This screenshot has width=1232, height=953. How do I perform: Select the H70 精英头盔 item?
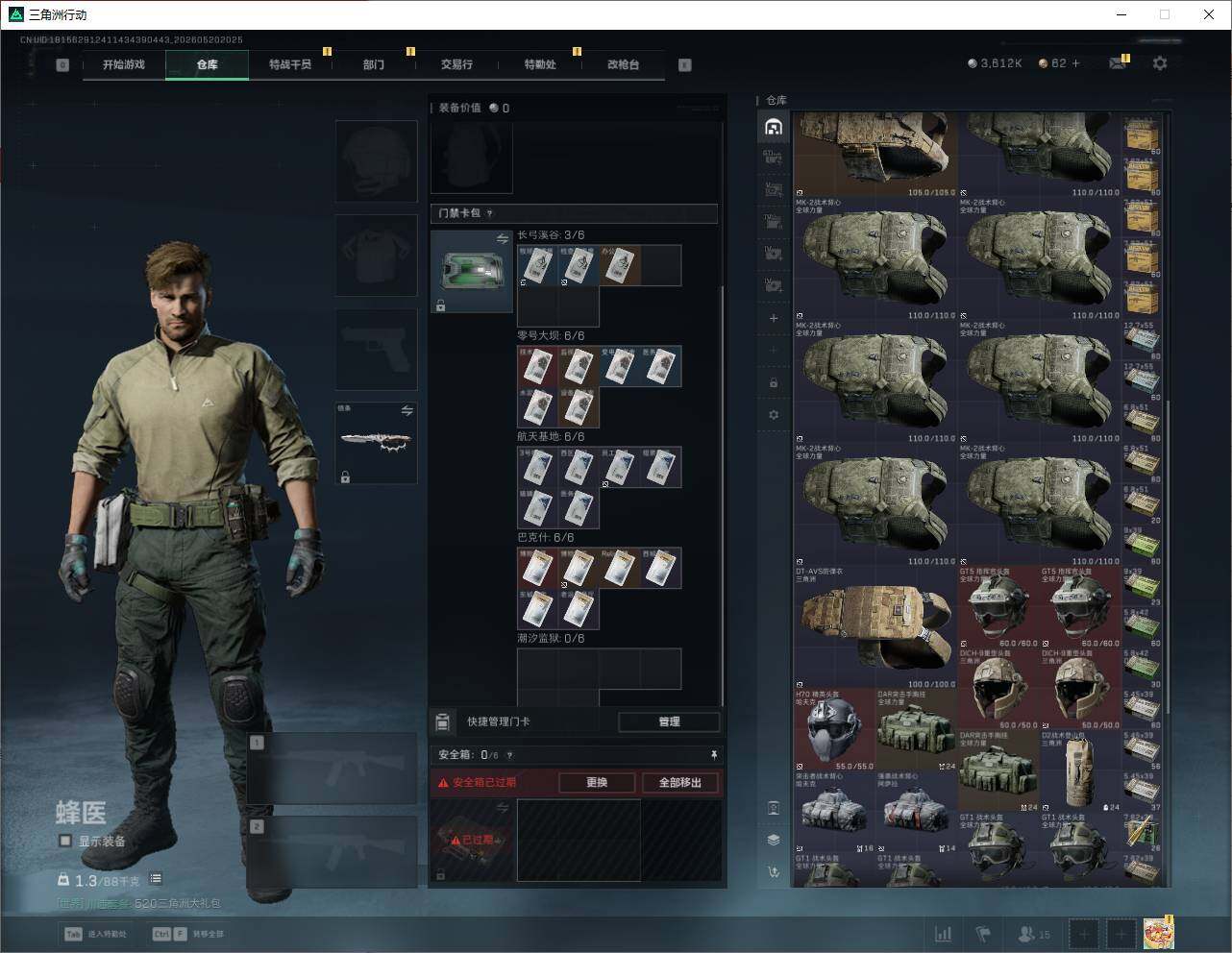[835, 730]
